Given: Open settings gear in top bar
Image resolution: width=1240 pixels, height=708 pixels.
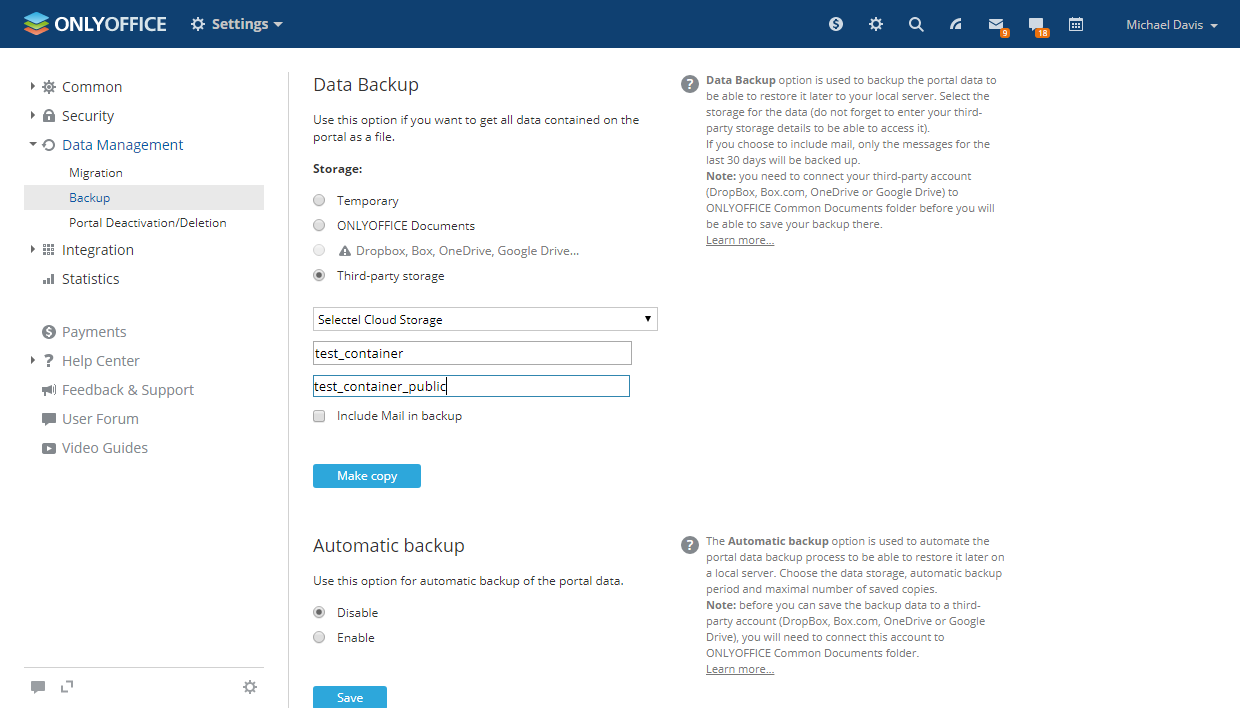Looking at the screenshot, I should pos(876,24).
